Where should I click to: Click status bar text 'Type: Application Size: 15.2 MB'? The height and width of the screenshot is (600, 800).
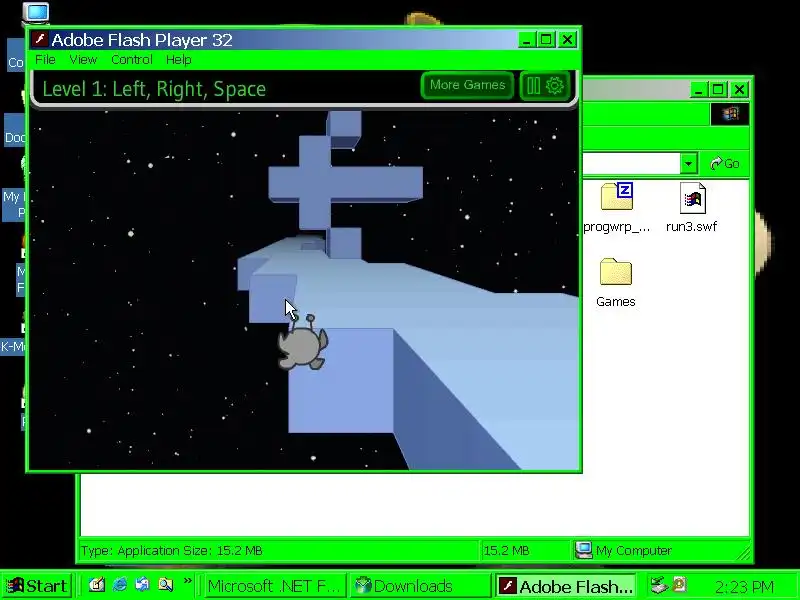coord(171,551)
